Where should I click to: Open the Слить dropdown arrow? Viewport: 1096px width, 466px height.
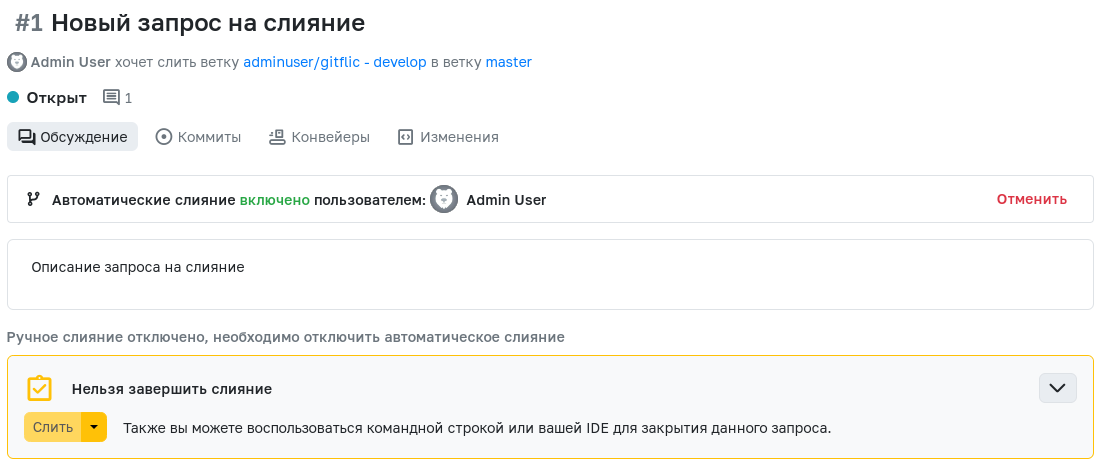point(94,427)
